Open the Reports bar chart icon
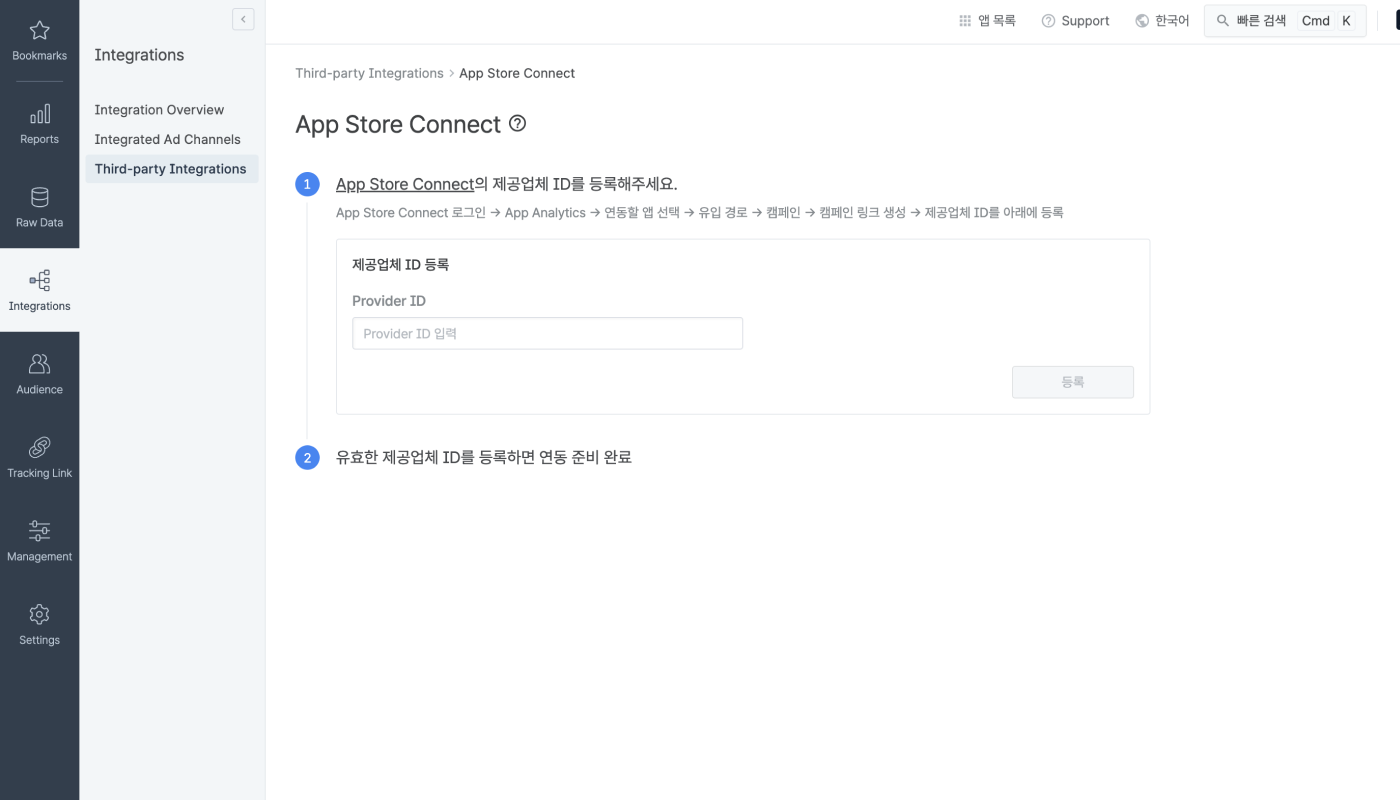This screenshot has height=800, width=1400. [39, 114]
